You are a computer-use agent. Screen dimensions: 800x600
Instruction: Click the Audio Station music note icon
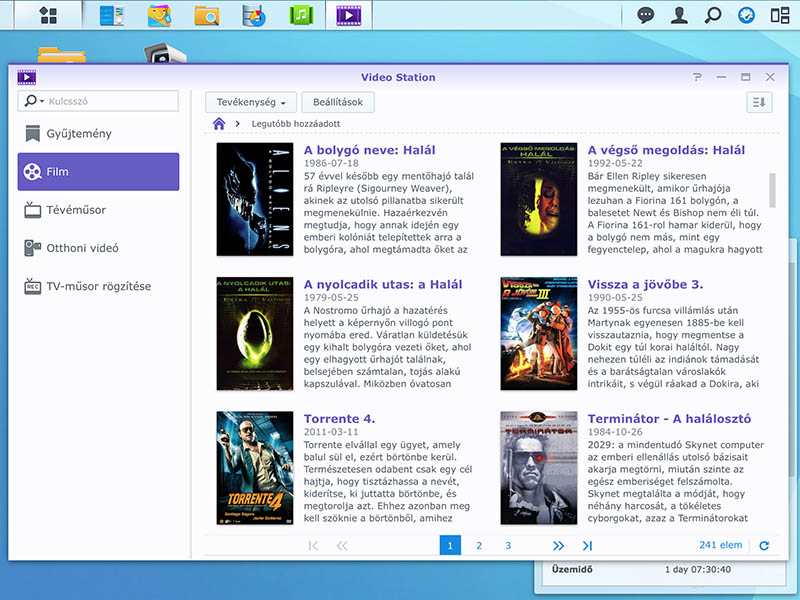pyautogui.click(x=302, y=15)
